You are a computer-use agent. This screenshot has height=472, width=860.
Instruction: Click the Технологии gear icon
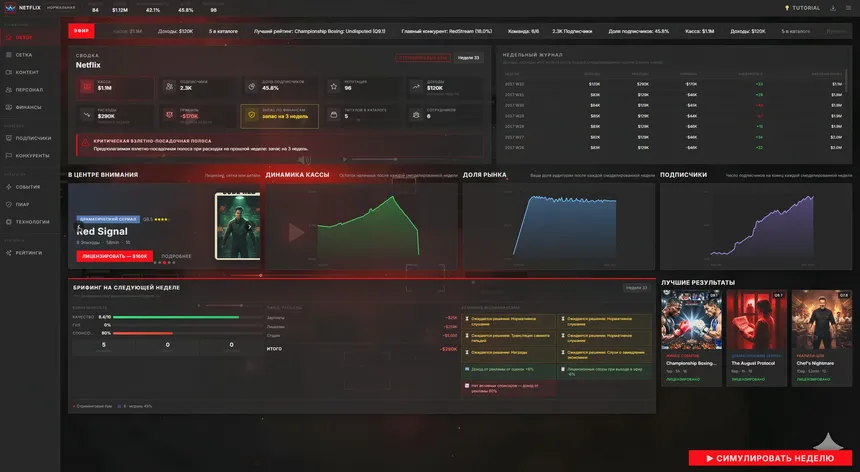coord(9,221)
